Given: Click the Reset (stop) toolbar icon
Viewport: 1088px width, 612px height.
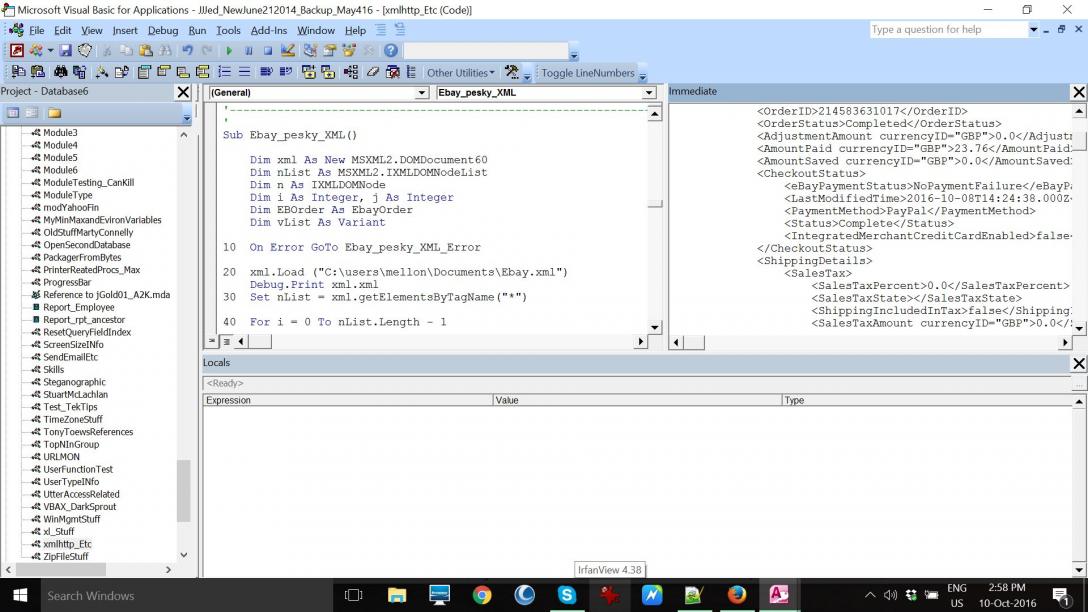Looking at the screenshot, I should 267,50.
